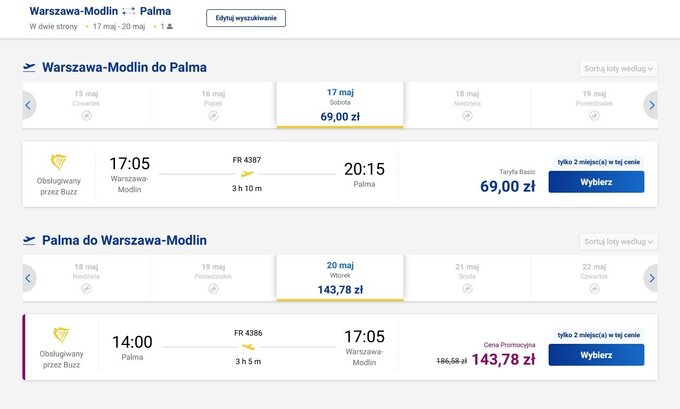Image resolution: width=680 pixels, height=409 pixels.
Task: Pick 18 maj Niedziela in outbound carousel
Action: (x=467, y=105)
